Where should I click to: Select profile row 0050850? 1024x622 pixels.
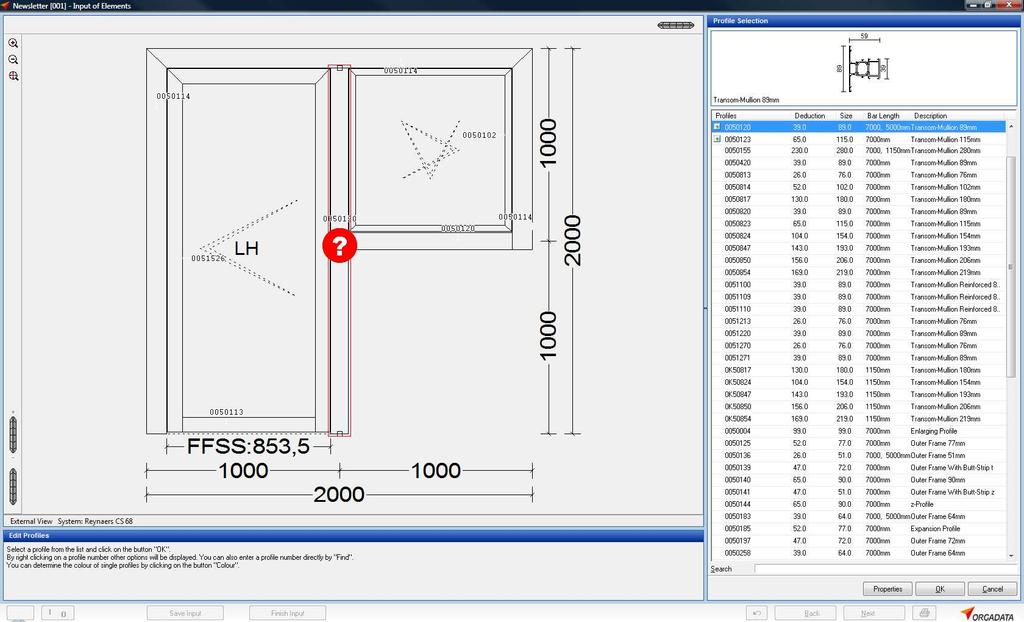pyautogui.click(x=859, y=261)
